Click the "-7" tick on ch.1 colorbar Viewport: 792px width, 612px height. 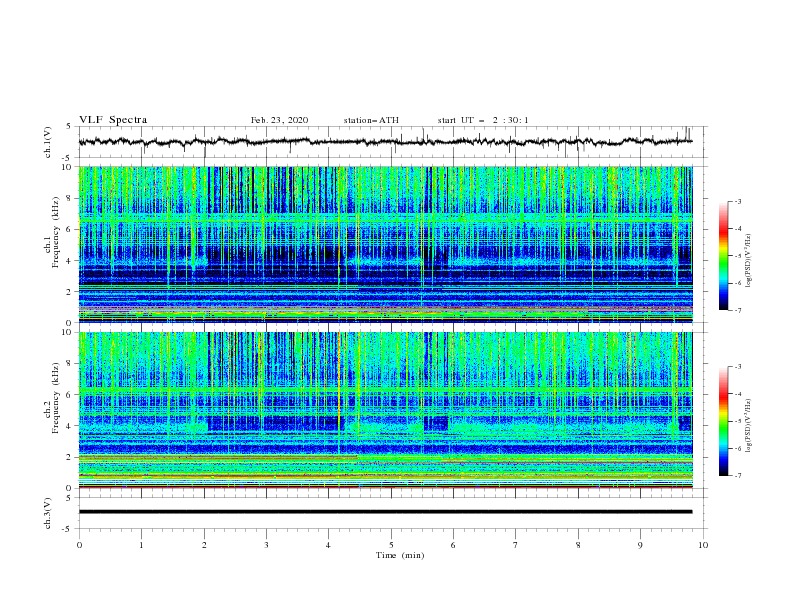(x=737, y=310)
